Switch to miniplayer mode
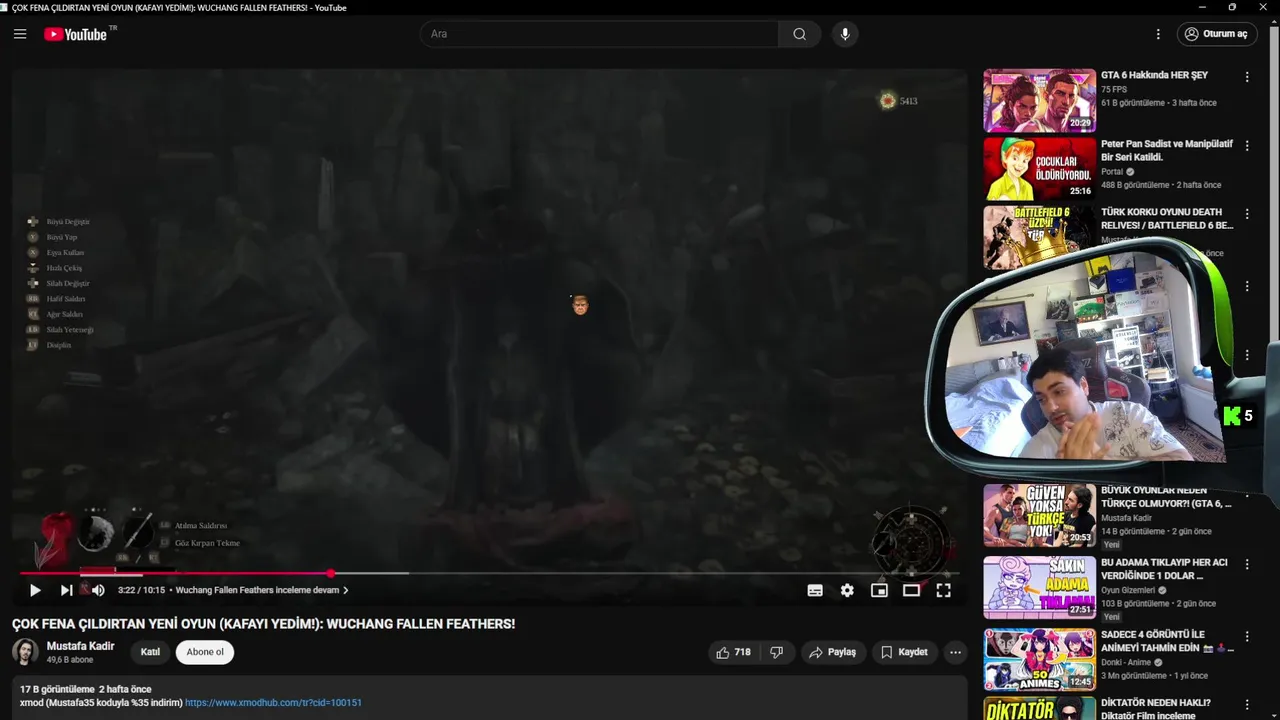1280x720 pixels. 879,590
